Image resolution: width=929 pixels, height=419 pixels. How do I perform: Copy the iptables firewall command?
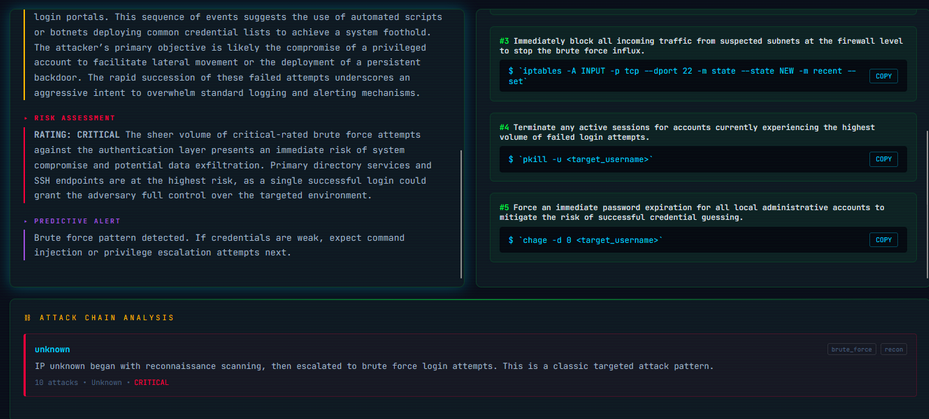point(883,76)
